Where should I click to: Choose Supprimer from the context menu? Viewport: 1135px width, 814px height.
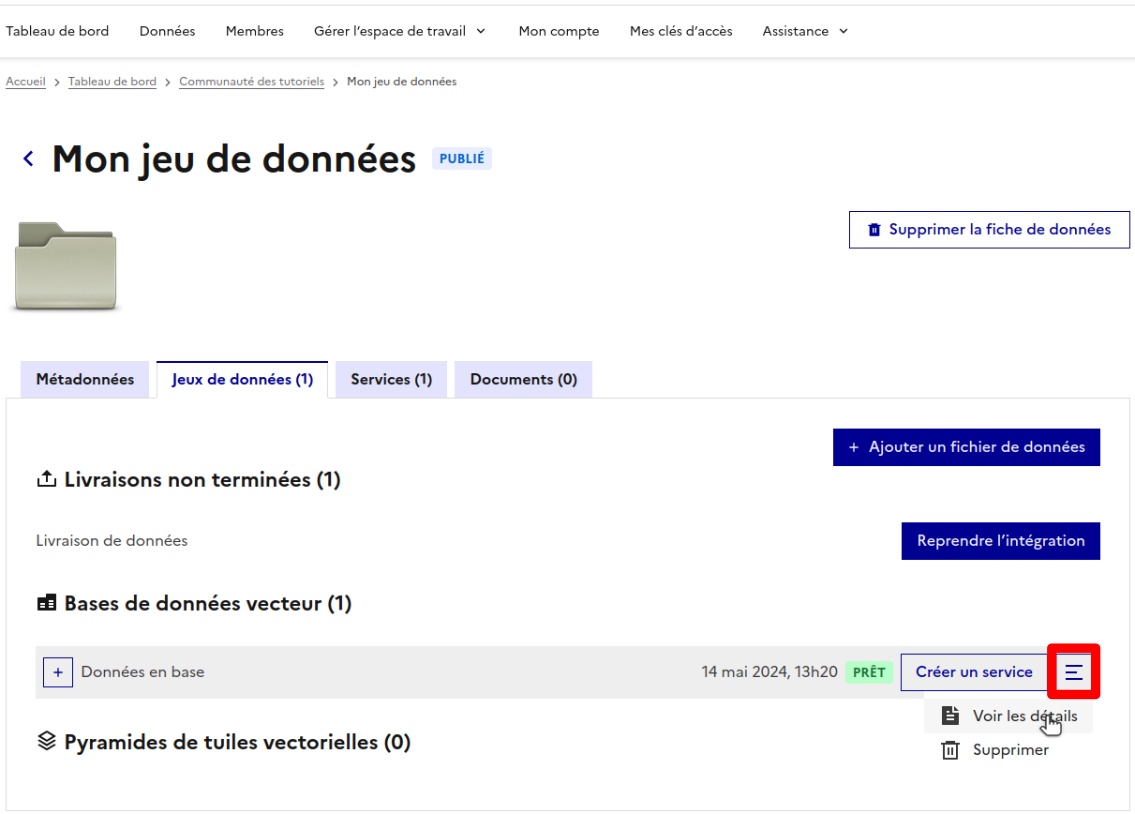[x=1010, y=749]
